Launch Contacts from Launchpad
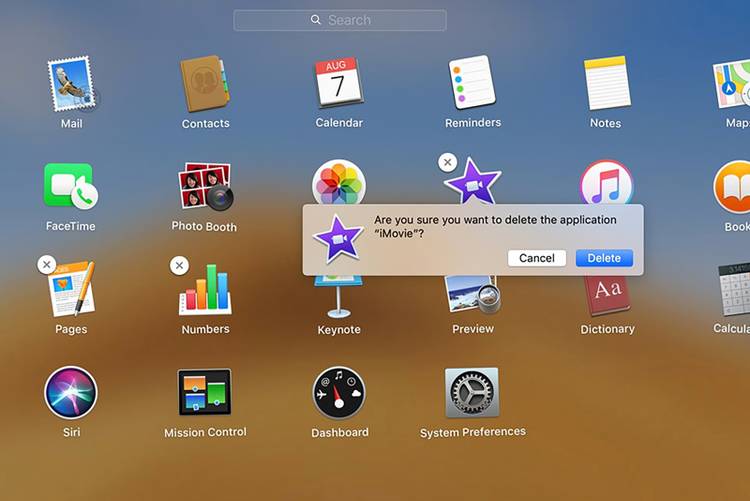750x501 pixels. click(x=205, y=84)
